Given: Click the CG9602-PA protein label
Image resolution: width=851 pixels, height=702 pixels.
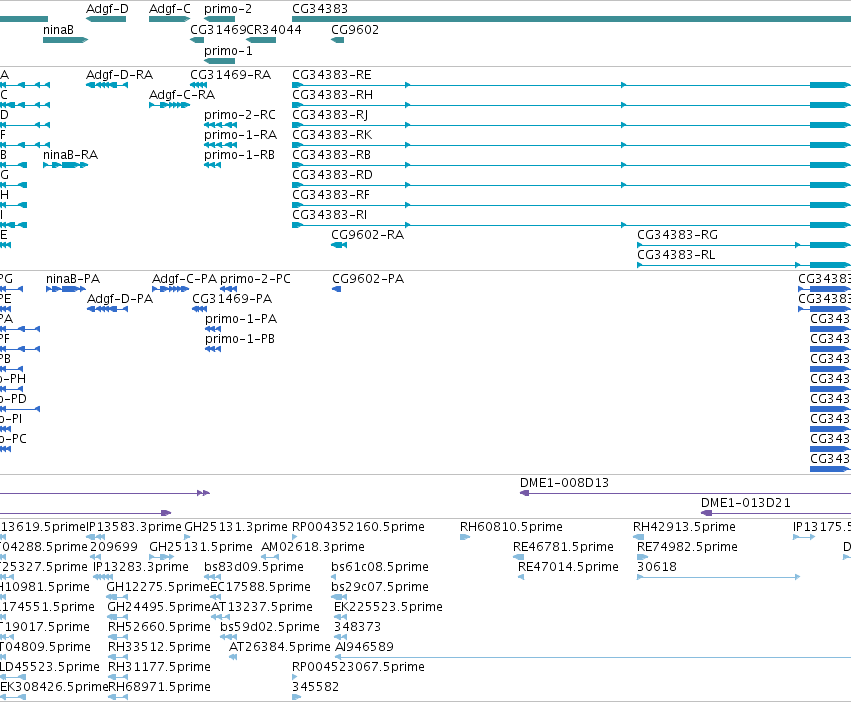Looking at the screenshot, I should (368, 280).
